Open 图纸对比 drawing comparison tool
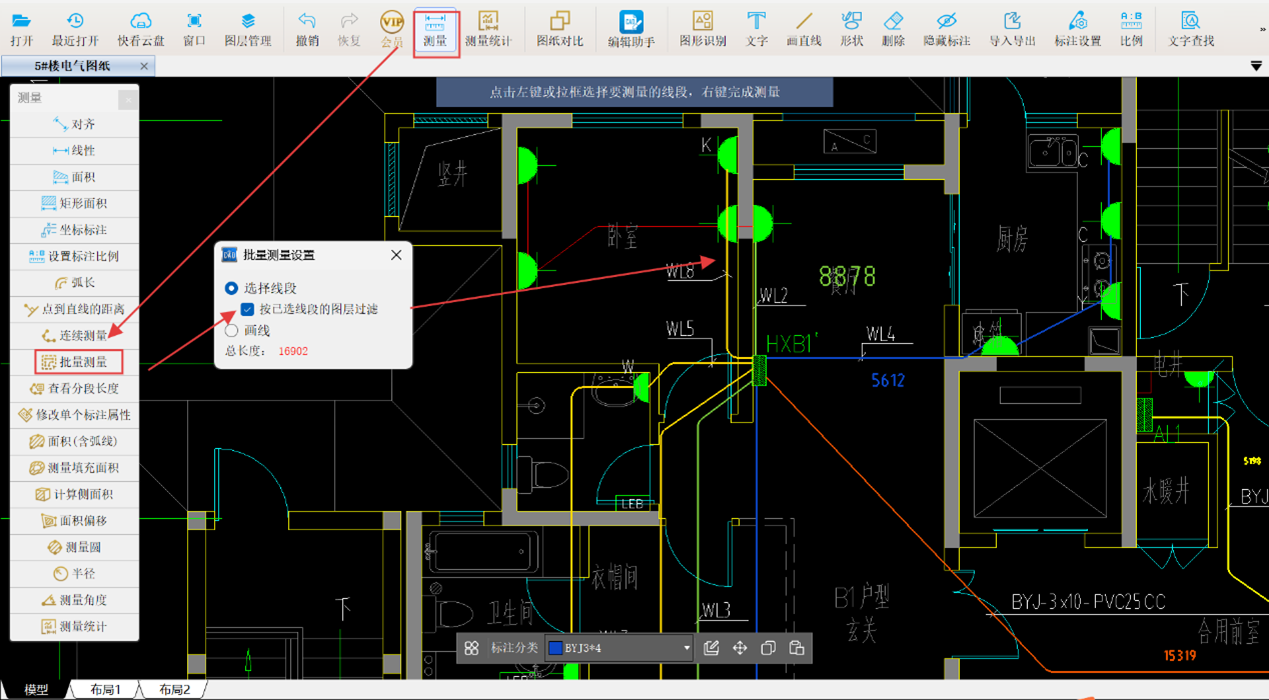The height and width of the screenshot is (700, 1269). 559,29
